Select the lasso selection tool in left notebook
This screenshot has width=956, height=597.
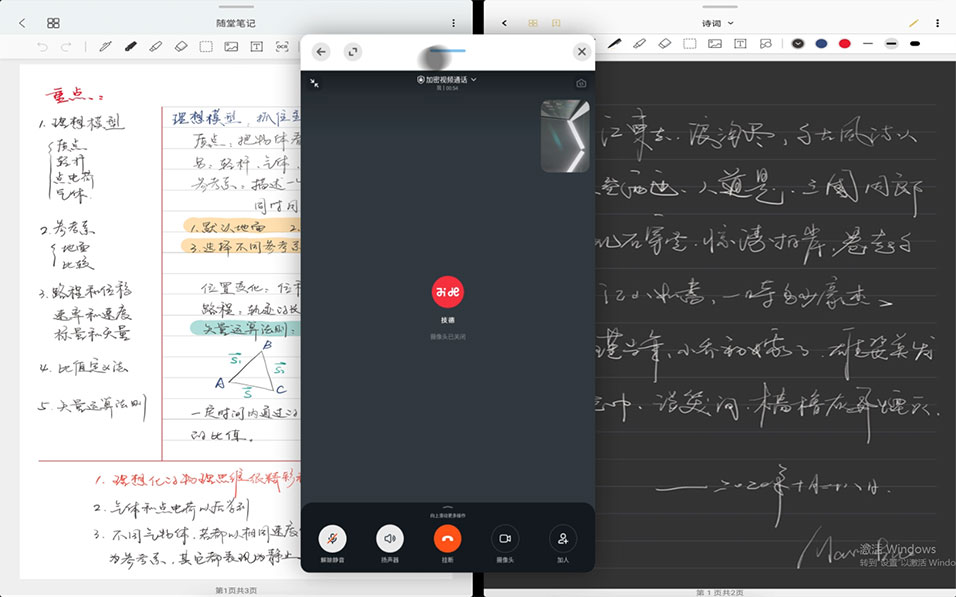(x=206, y=46)
